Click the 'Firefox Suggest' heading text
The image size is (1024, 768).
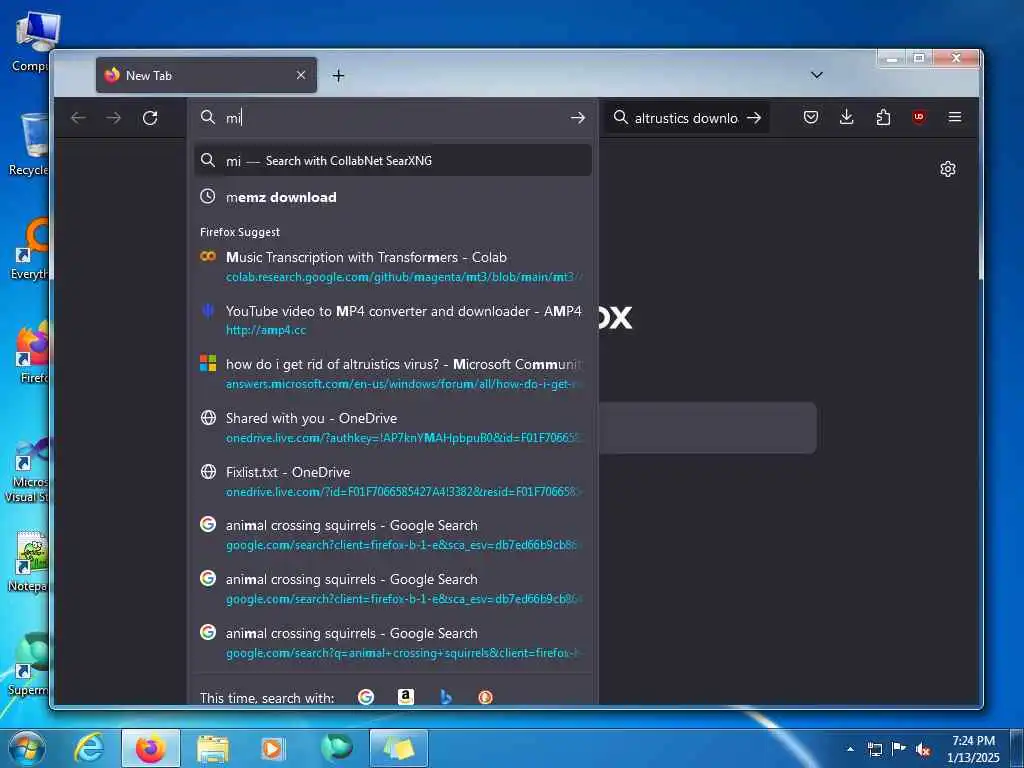(240, 232)
